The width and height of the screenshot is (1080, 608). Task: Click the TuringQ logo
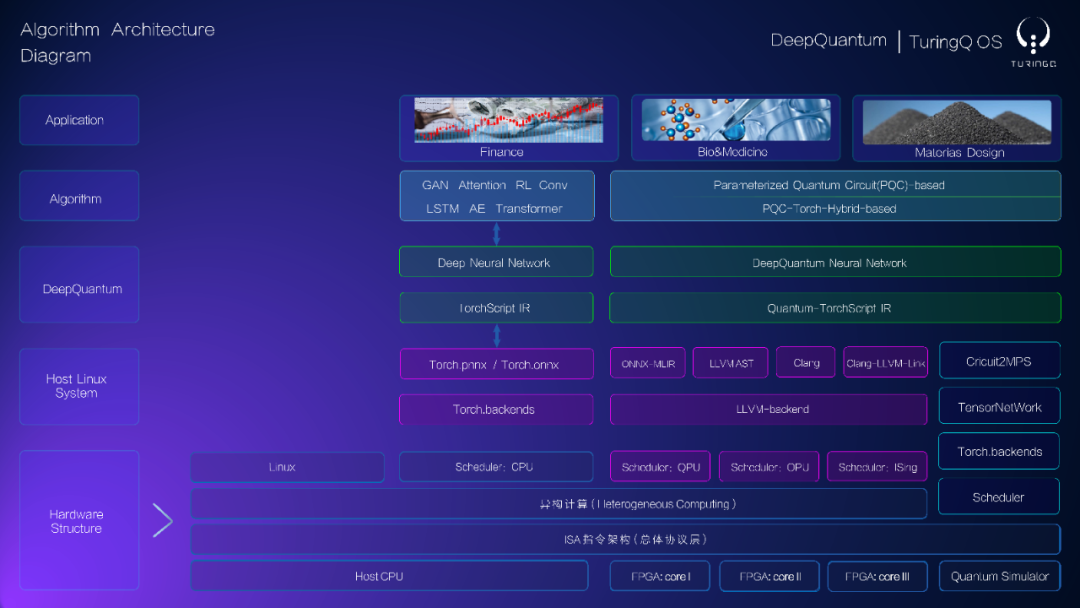1033,42
